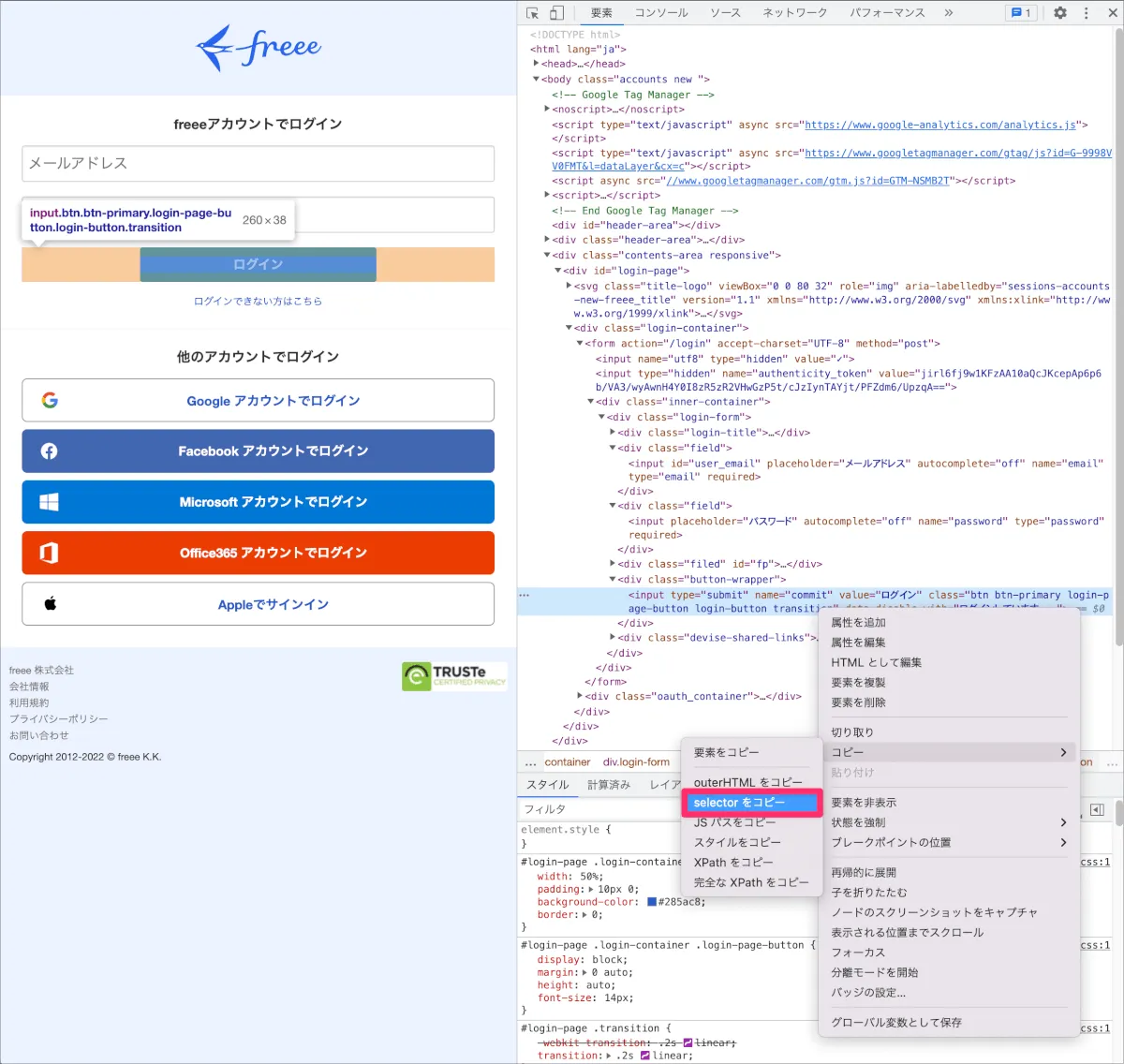This screenshot has height=1064, width=1124.
Task: Open DevTools three-dot customize menu
Action: [x=1087, y=13]
